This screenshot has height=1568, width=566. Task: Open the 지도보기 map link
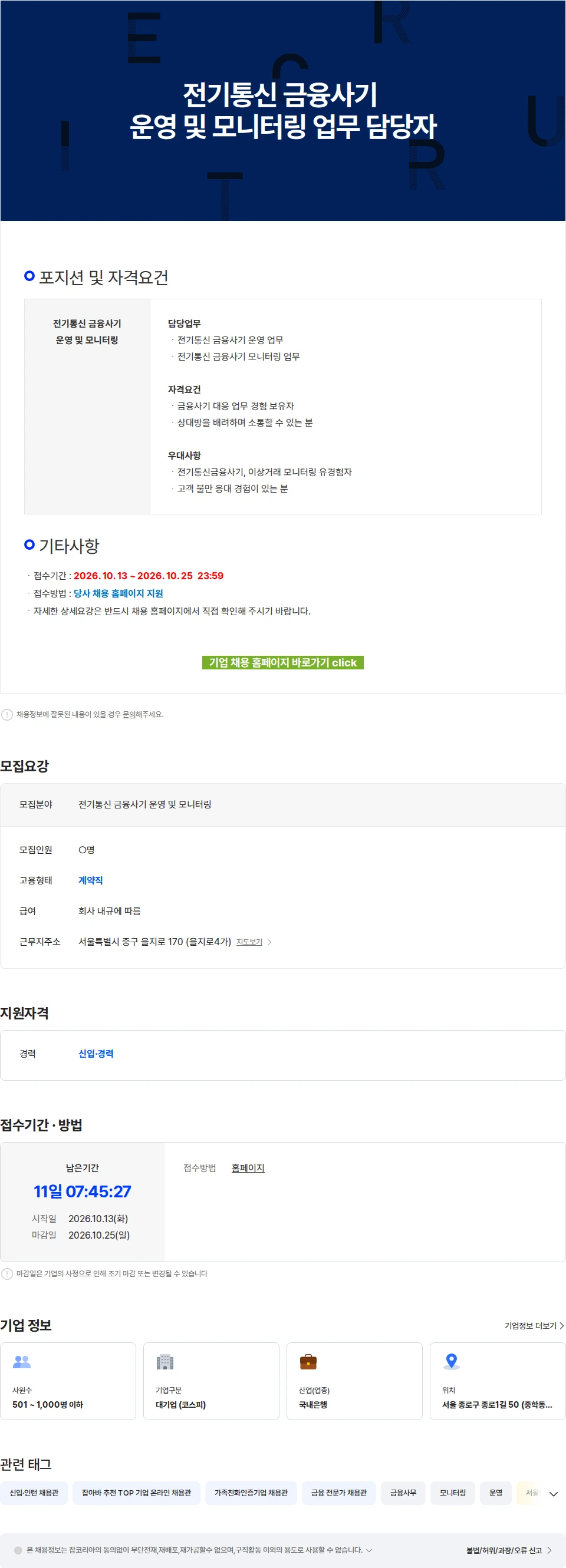coord(249,942)
